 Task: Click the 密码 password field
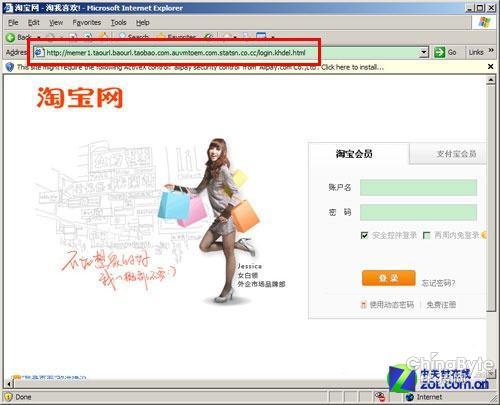tap(418, 212)
